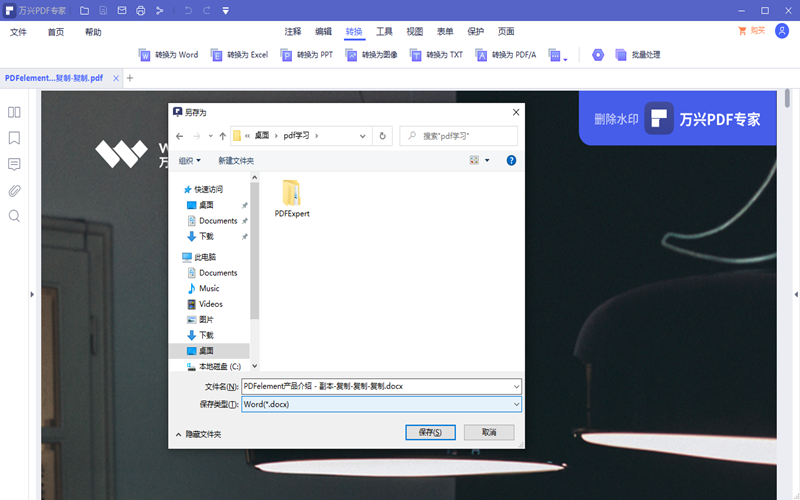This screenshot has height=500, width=800.
Task: Add a new document tab
Action: click(x=130, y=78)
